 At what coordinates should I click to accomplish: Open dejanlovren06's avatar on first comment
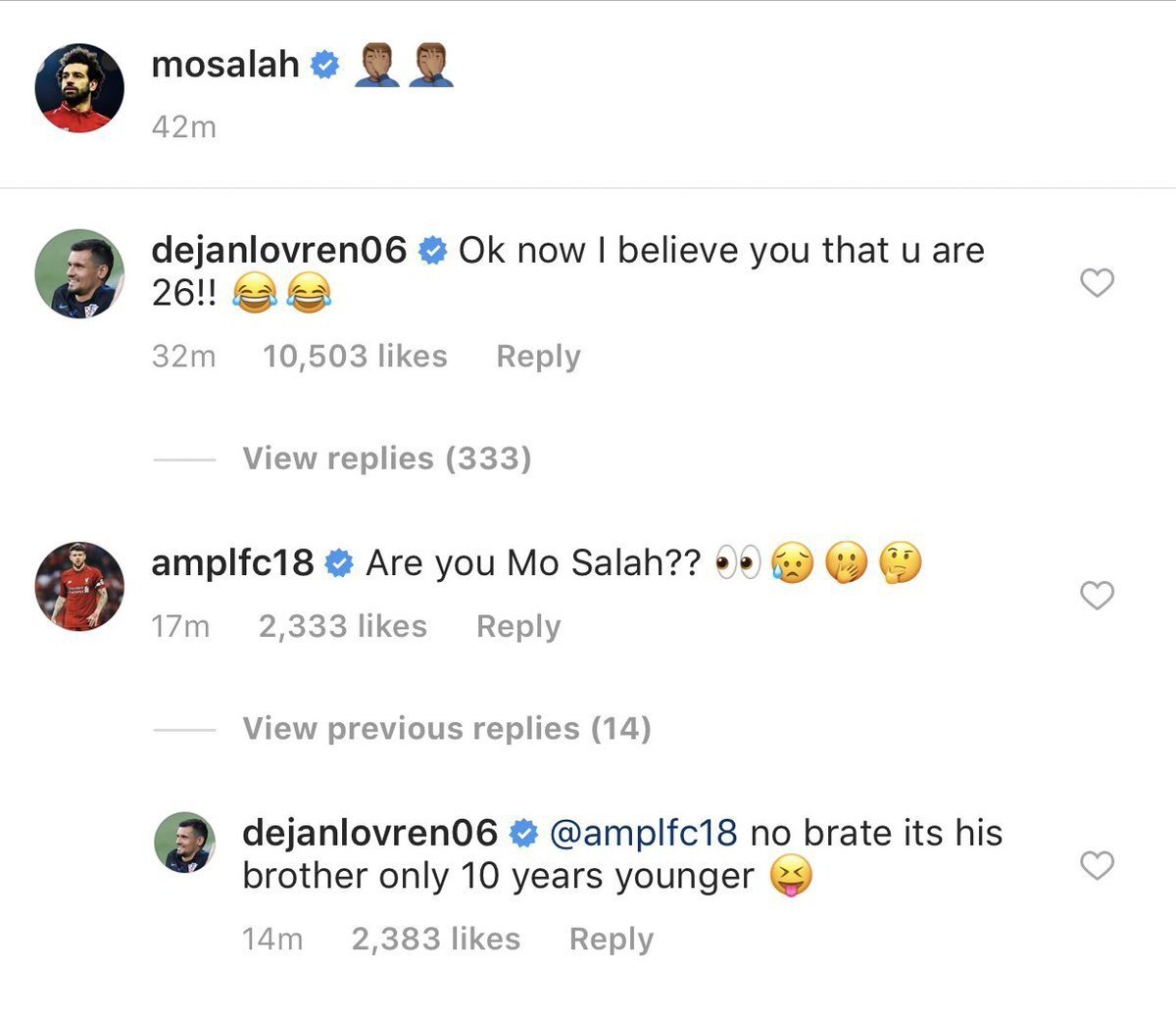coord(79,274)
